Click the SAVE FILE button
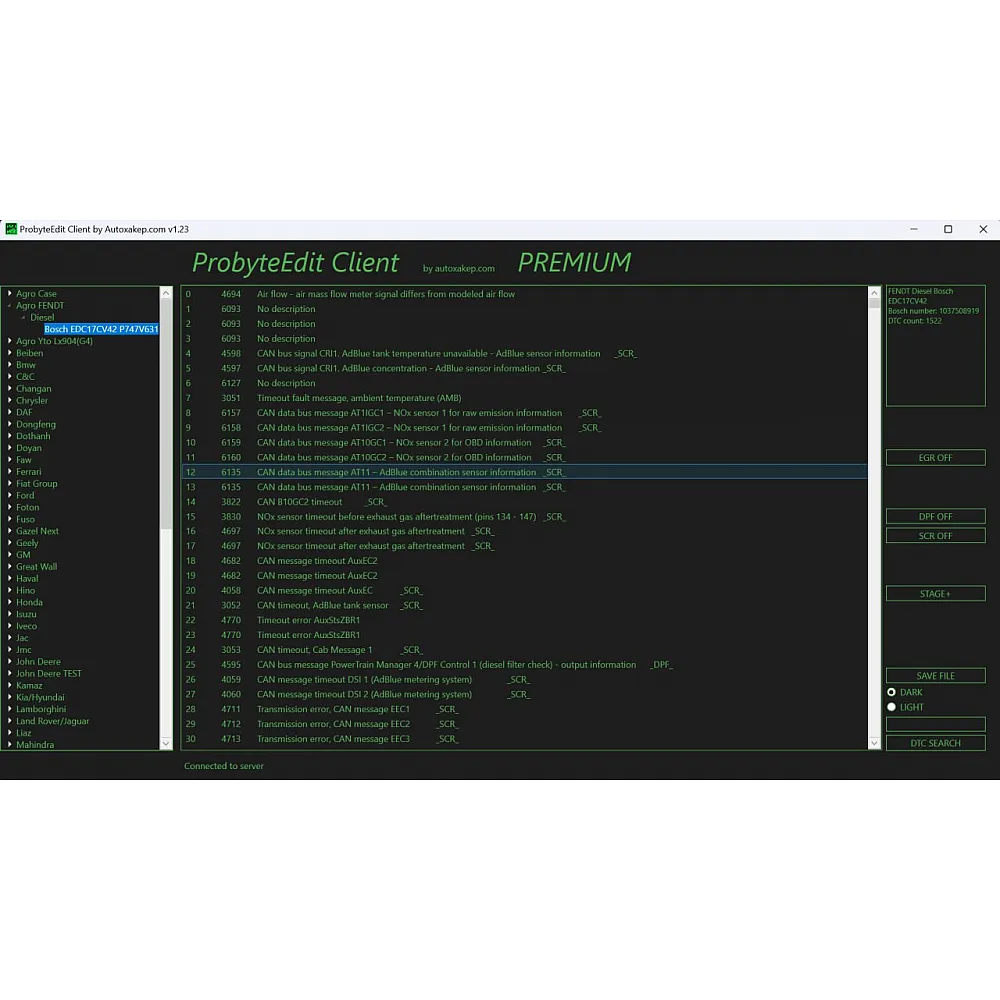Screen dimensions: 1000x1000 [x=935, y=676]
